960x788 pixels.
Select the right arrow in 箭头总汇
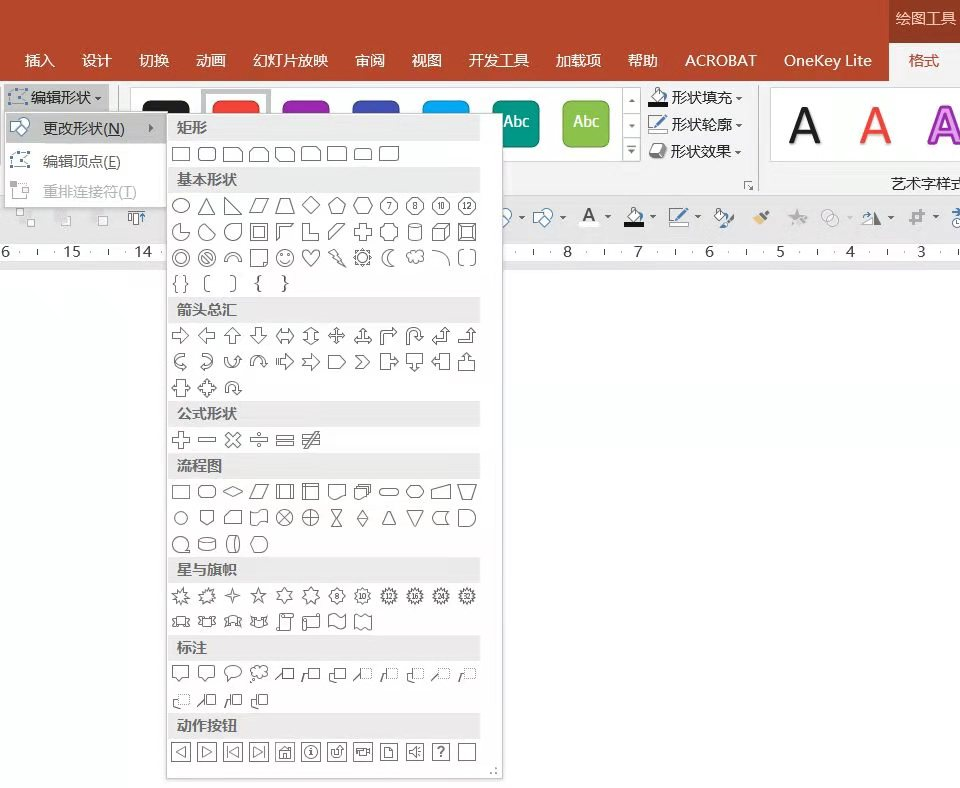(181, 336)
